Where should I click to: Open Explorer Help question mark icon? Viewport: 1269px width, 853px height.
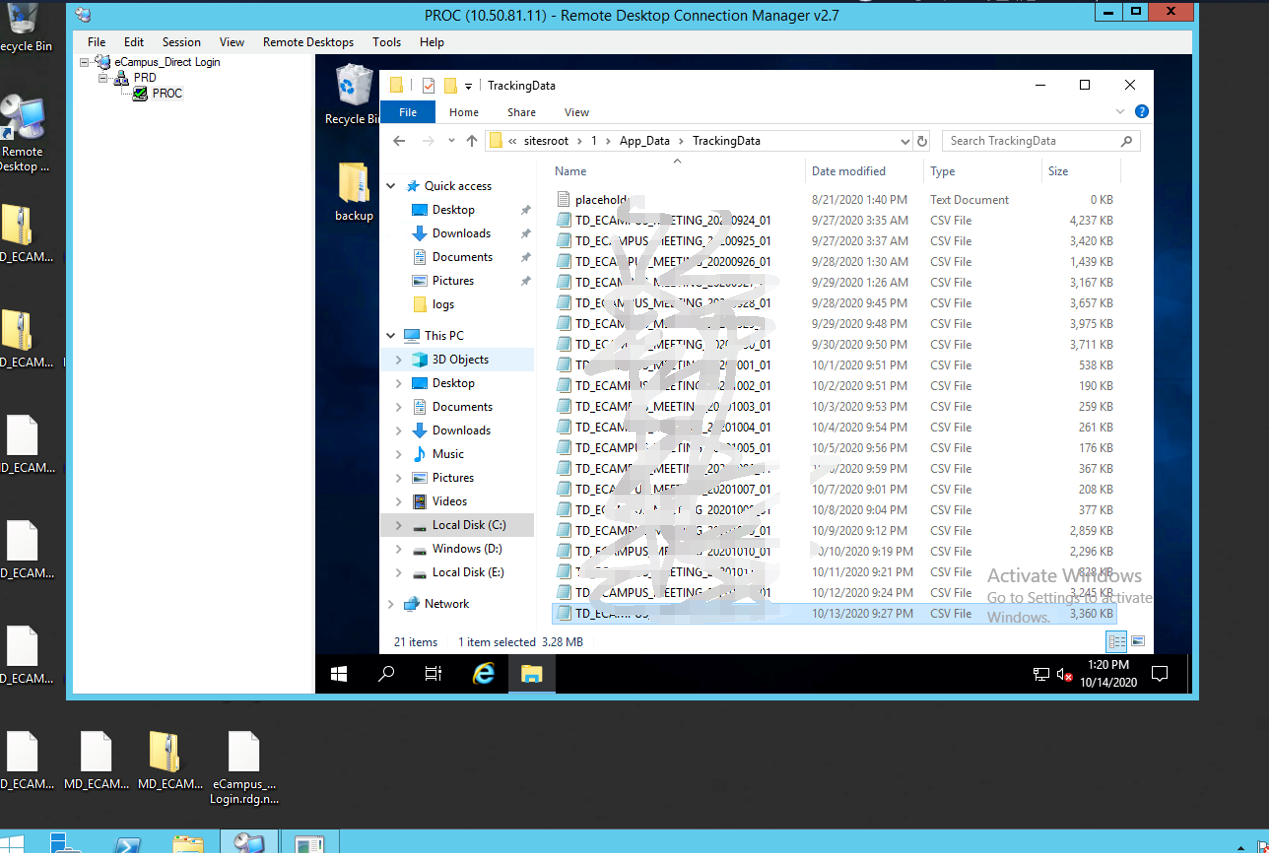pyautogui.click(x=1141, y=112)
